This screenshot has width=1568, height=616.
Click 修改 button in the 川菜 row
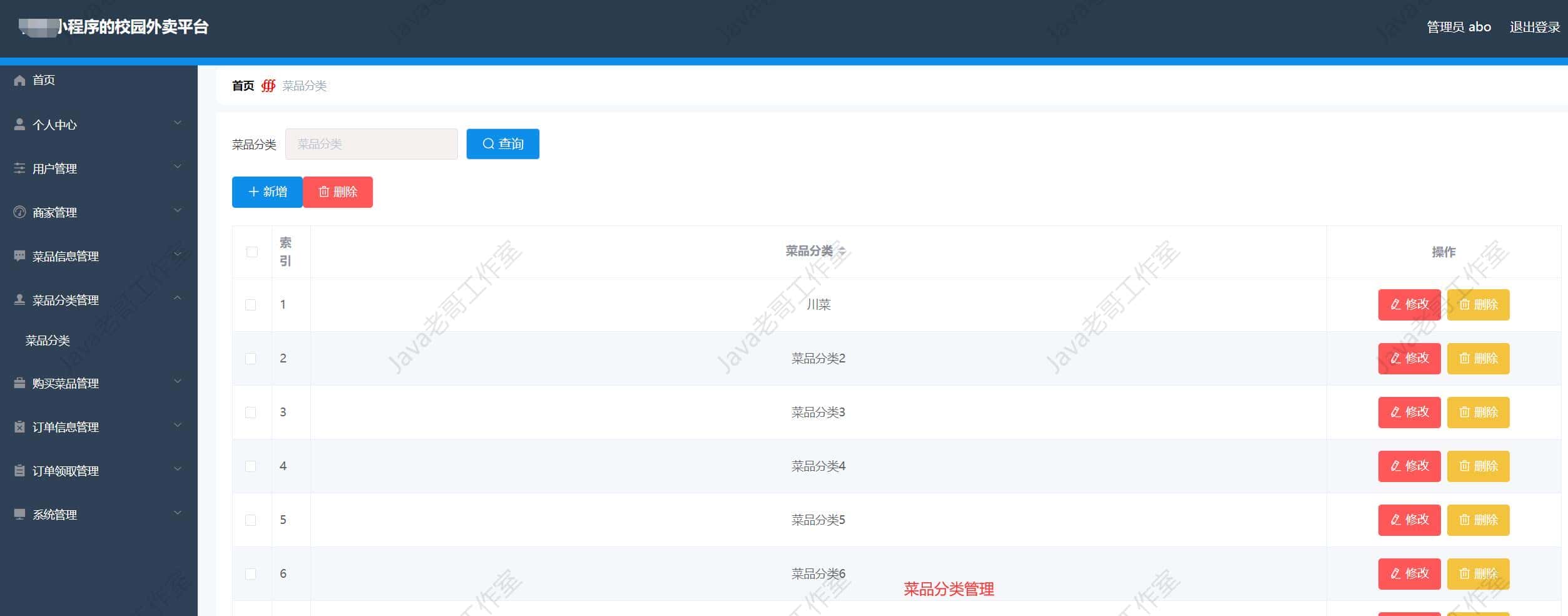(1409, 305)
